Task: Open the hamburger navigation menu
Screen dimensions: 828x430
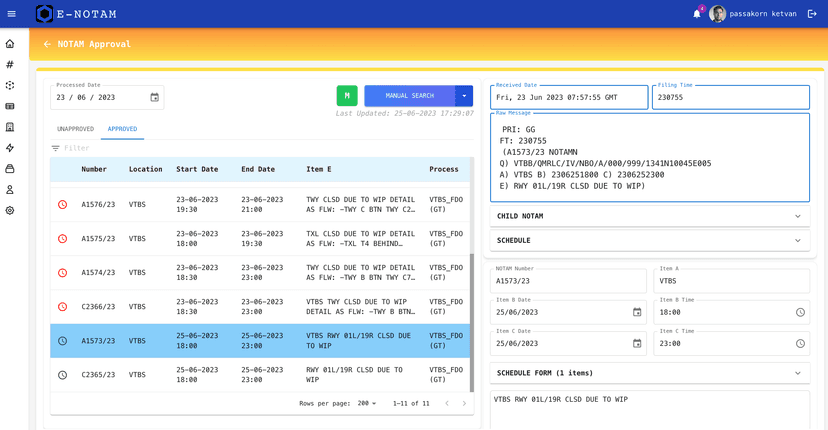Action: pyautogui.click(x=12, y=14)
